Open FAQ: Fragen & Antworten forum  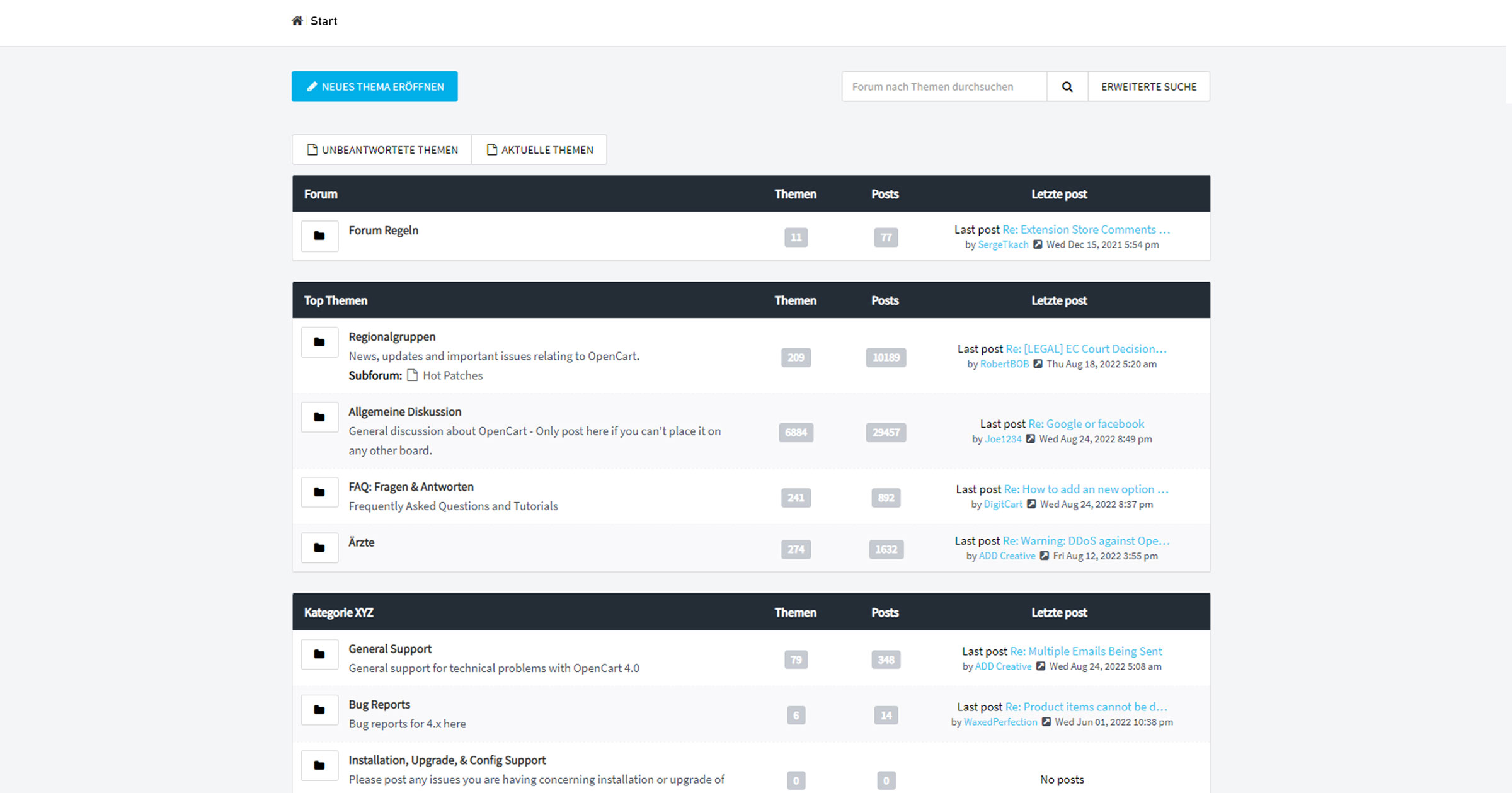click(411, 487)
